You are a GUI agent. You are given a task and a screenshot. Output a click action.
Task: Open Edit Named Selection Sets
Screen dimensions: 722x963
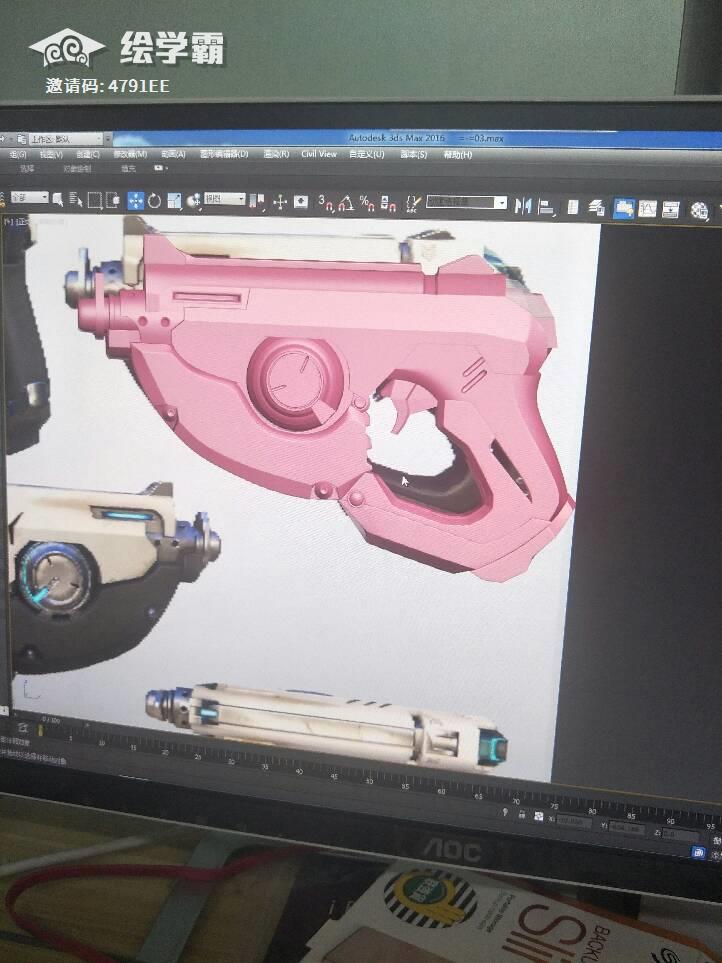click(x=414, y=204)
